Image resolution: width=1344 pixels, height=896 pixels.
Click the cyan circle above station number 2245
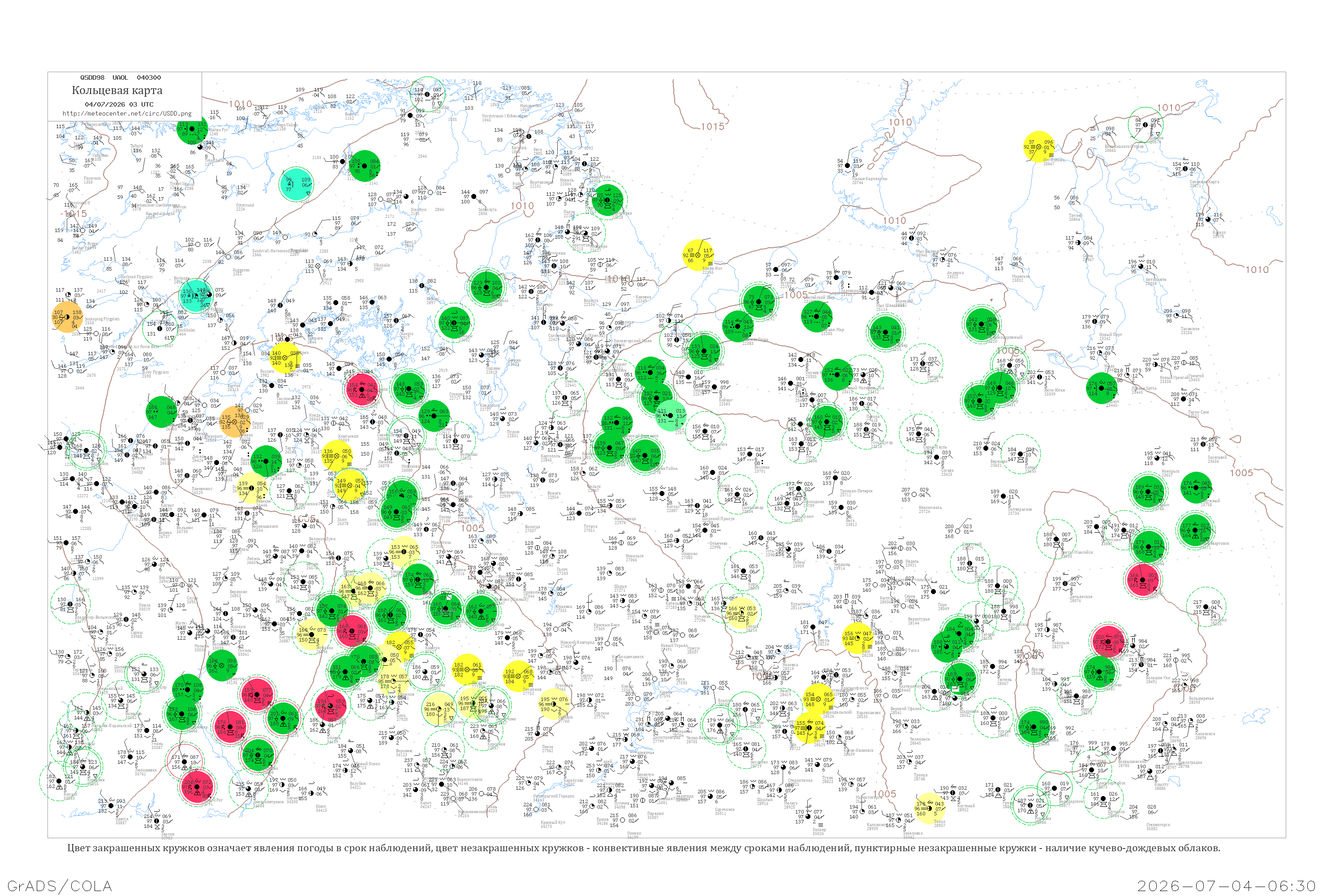click(x=296, y=184)
